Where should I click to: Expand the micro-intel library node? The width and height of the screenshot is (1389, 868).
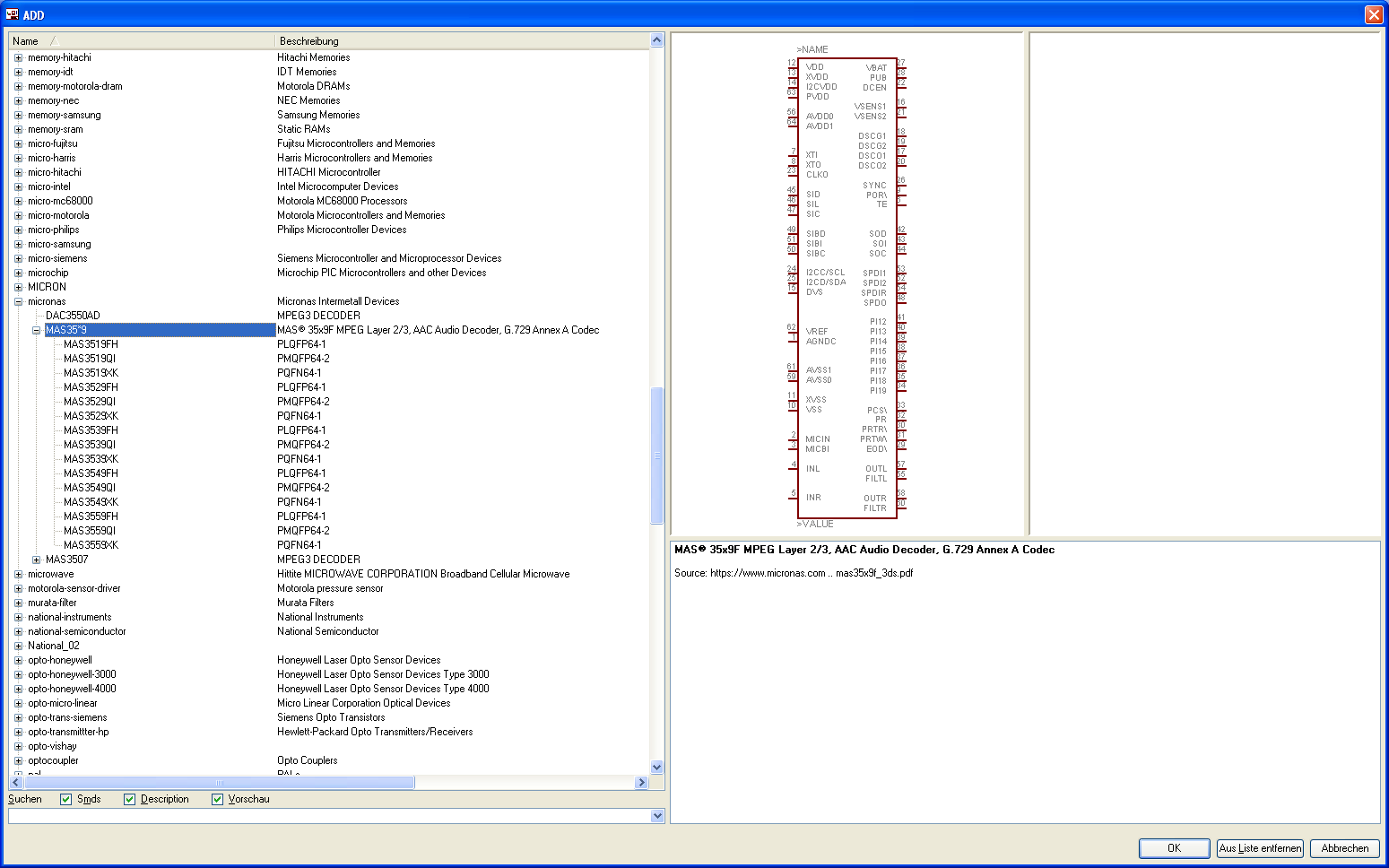(18, 187)
